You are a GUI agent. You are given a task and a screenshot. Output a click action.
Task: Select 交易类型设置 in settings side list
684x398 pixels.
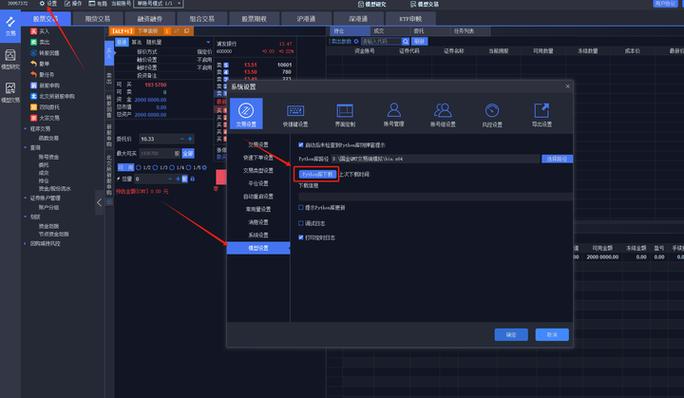(x=258, y=170)
